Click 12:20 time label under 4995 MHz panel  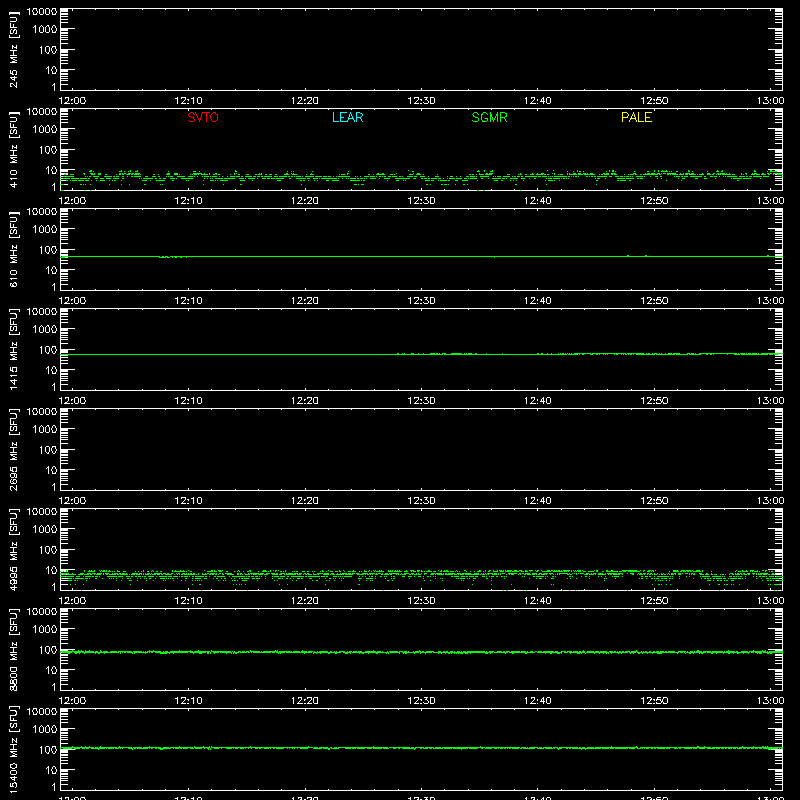tap(305, 601)
